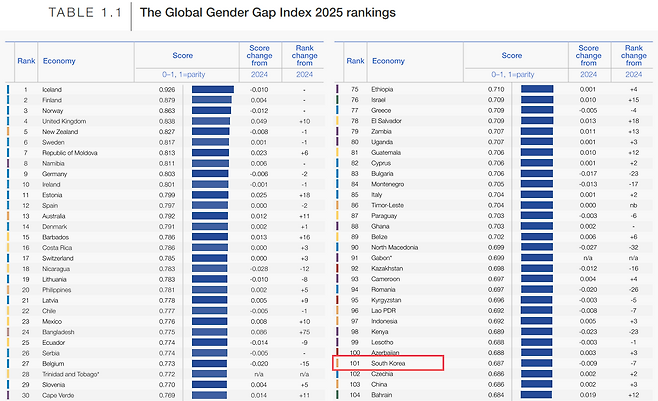Viewport: 658px width, 401px height.
Task: Click Kyrgyzstan at rank 95
Action: point(386,300)
